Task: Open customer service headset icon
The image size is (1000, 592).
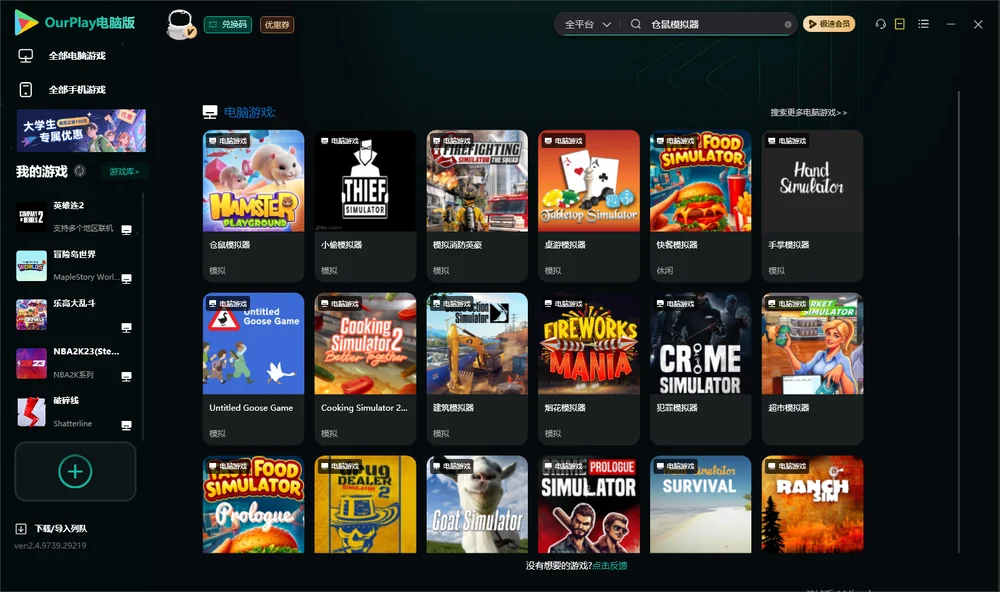Action: (x=880, y=24)
